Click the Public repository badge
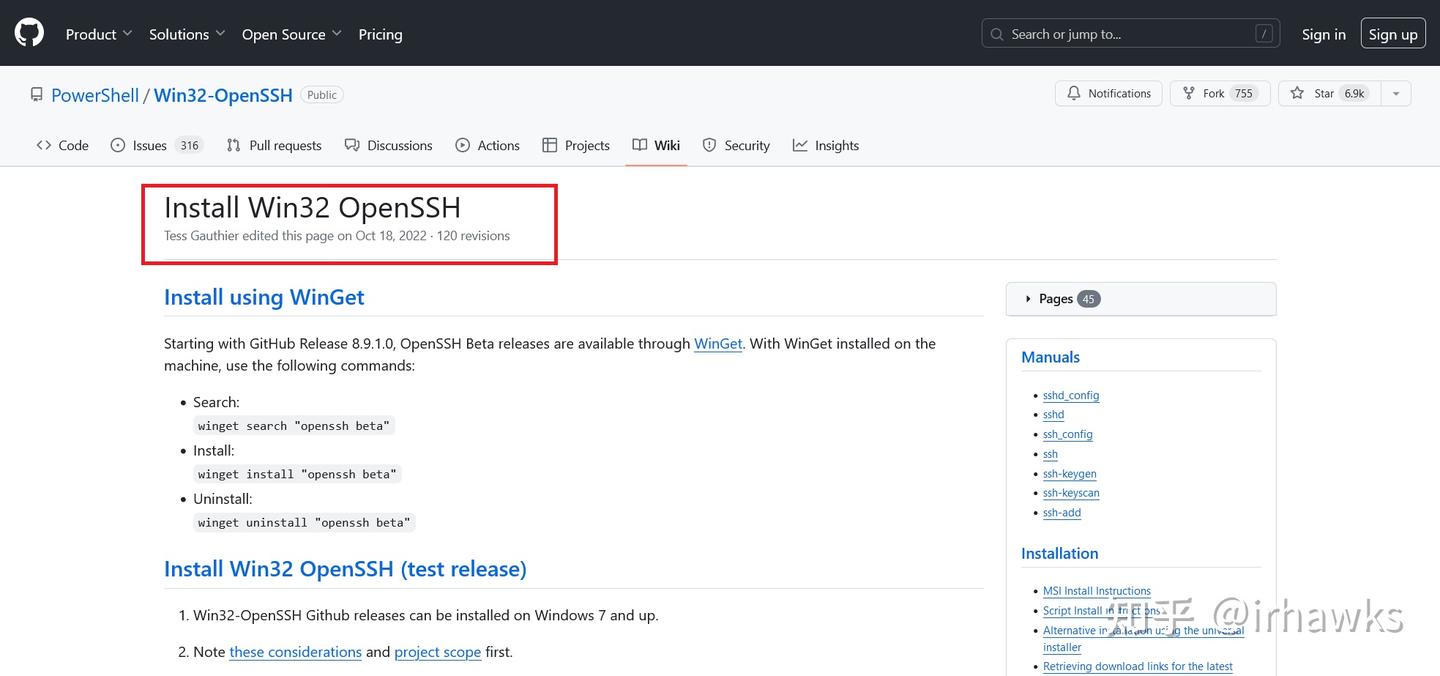Screen dimensions: 1440x676 (322, 95)
